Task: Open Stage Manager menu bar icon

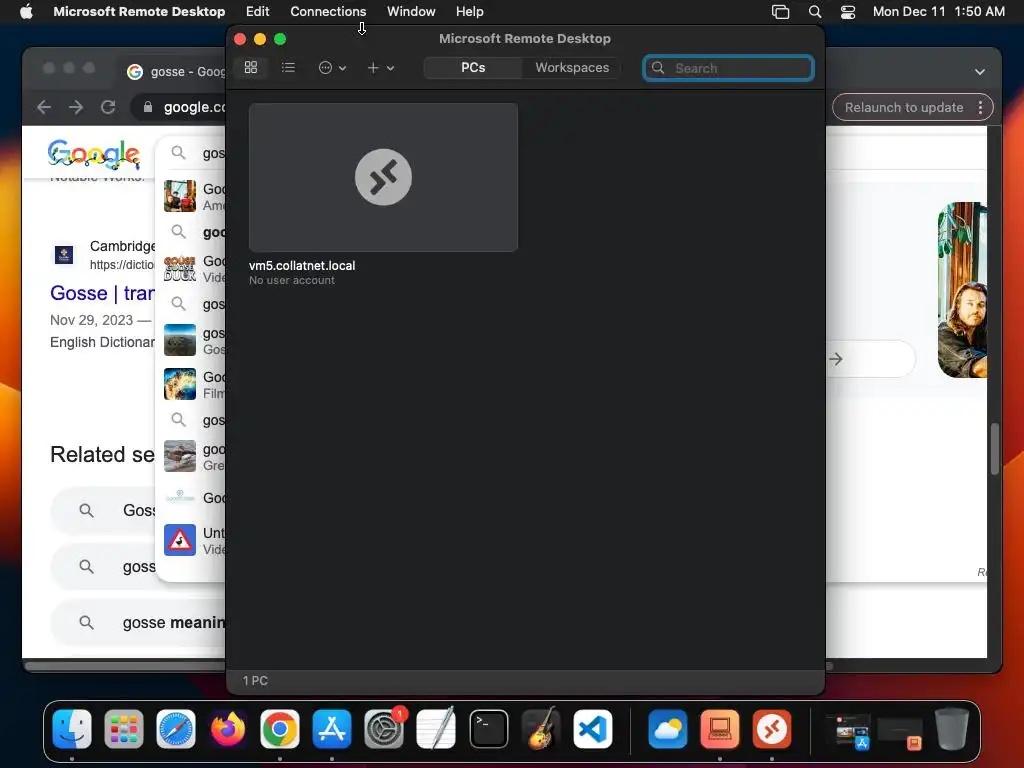Action: [780, 12]
